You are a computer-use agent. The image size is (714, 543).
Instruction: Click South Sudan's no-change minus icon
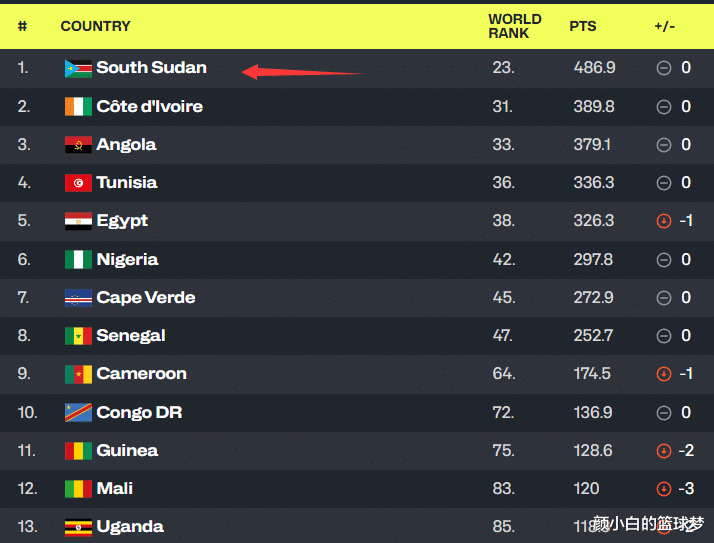663,68
